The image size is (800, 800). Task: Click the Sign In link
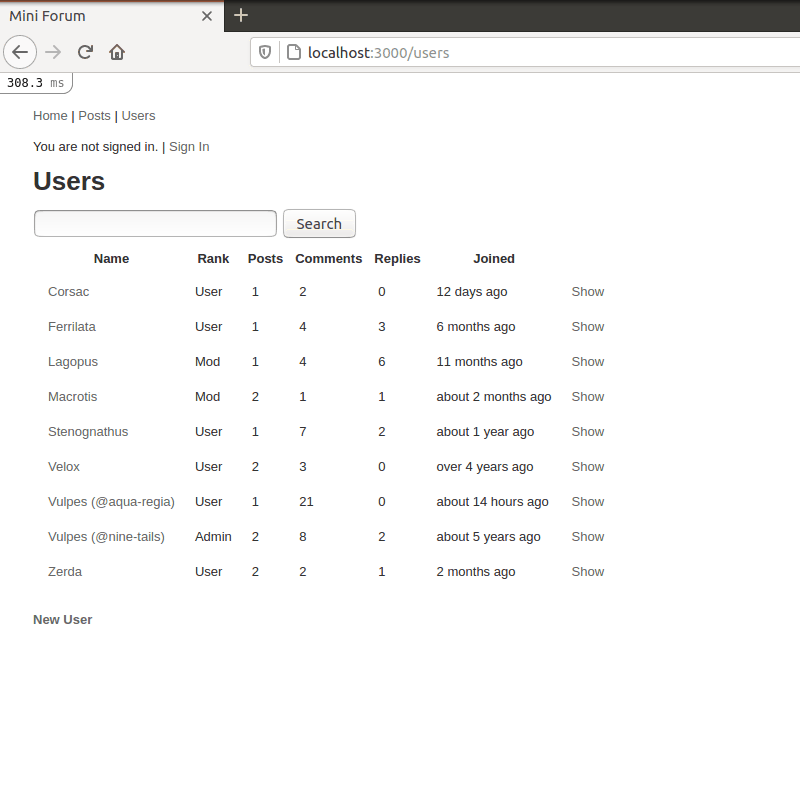[189, 147]
